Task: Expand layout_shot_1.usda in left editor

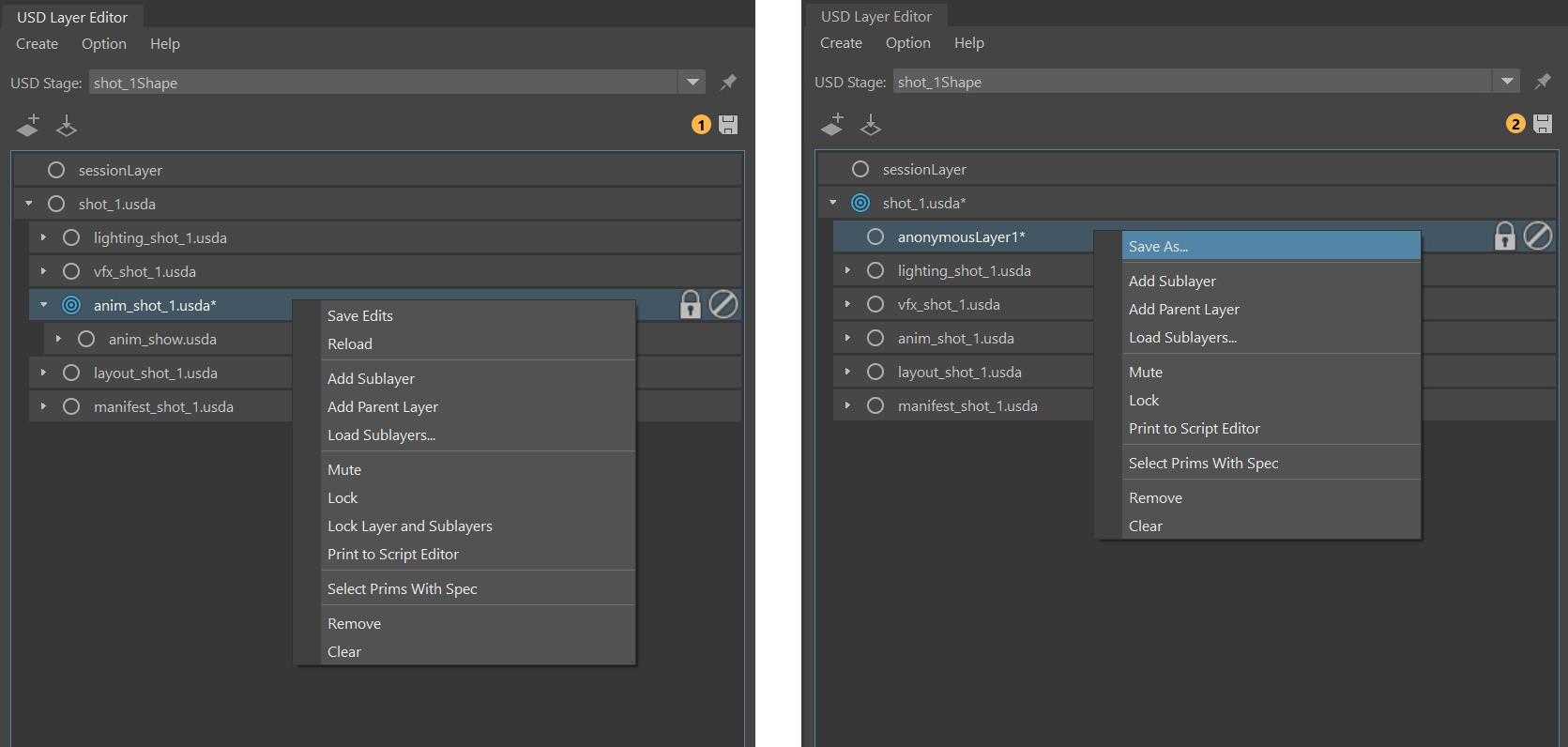Action: (44, 373)
